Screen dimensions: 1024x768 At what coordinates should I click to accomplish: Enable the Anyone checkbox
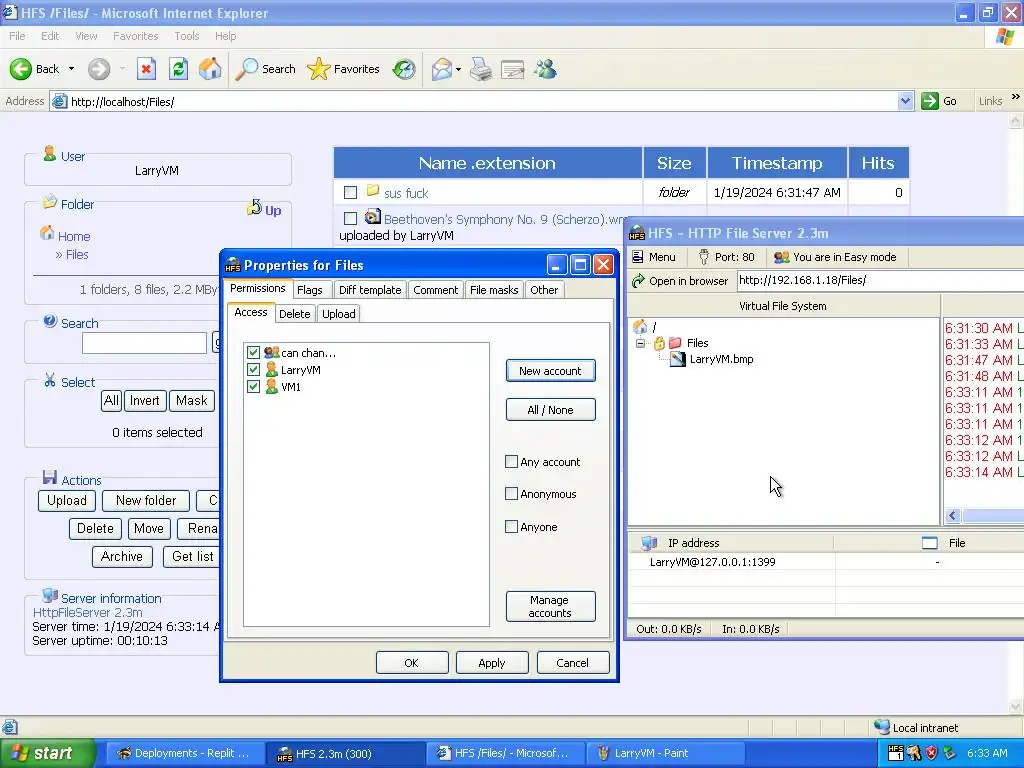[511, 526]
